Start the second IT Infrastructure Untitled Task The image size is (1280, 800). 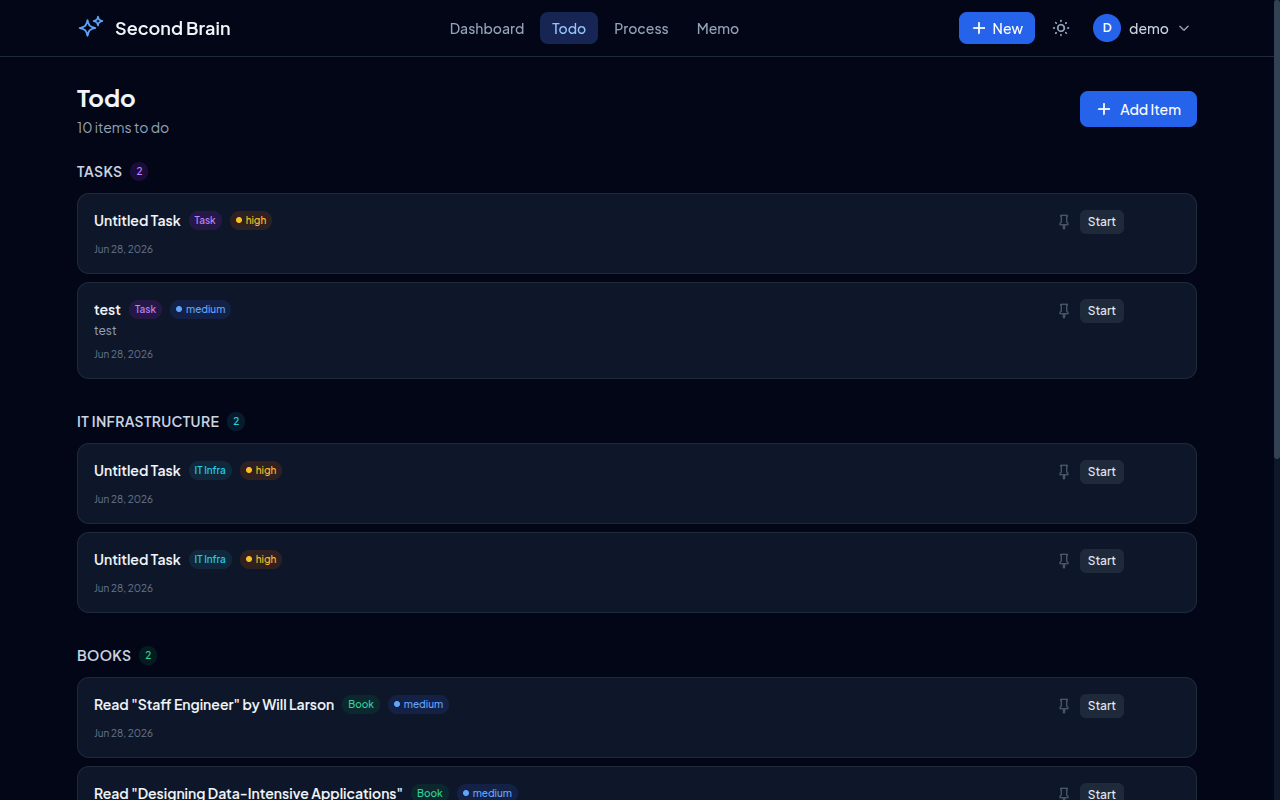(x=1102, y=561)
